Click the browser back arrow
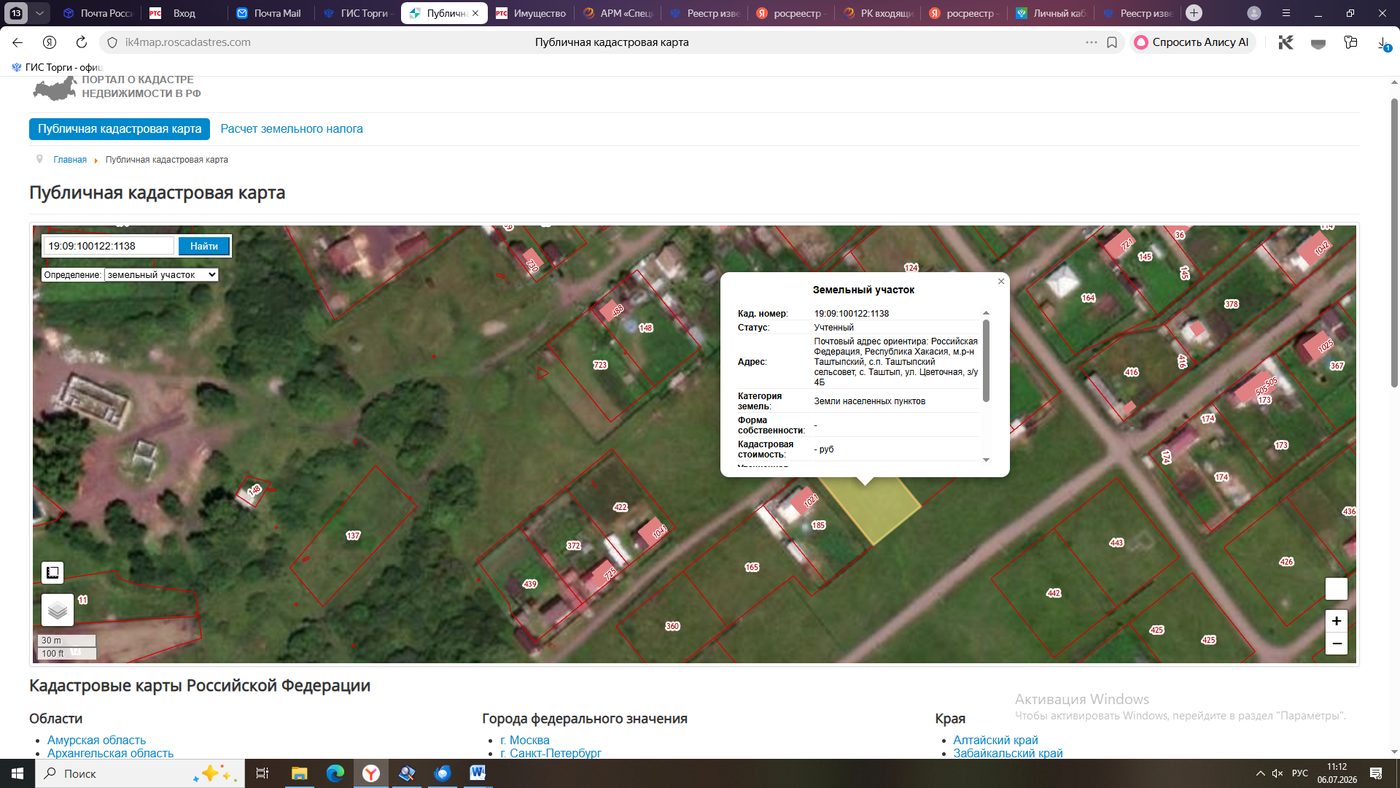1400x788 pixels. click(x=17, y=42)
